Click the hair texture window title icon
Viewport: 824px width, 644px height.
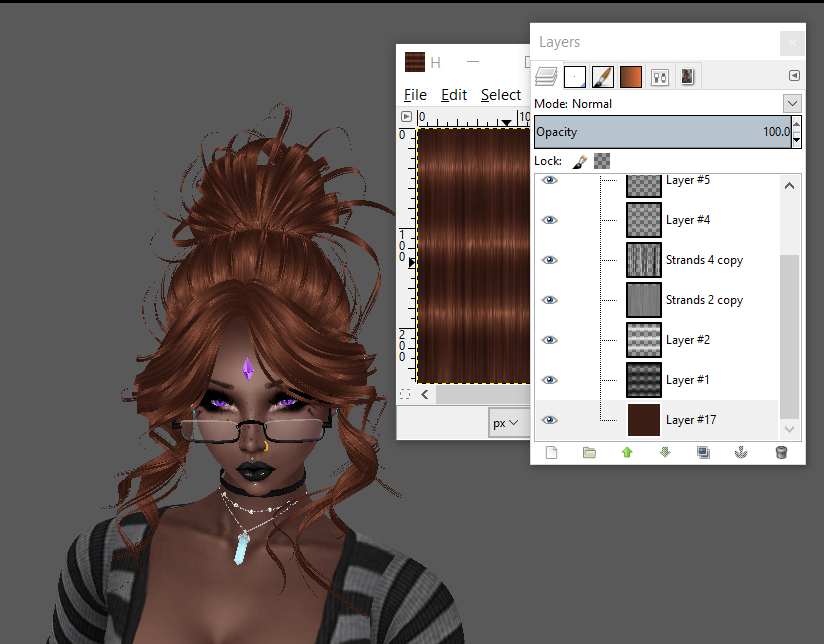(415, 62)
